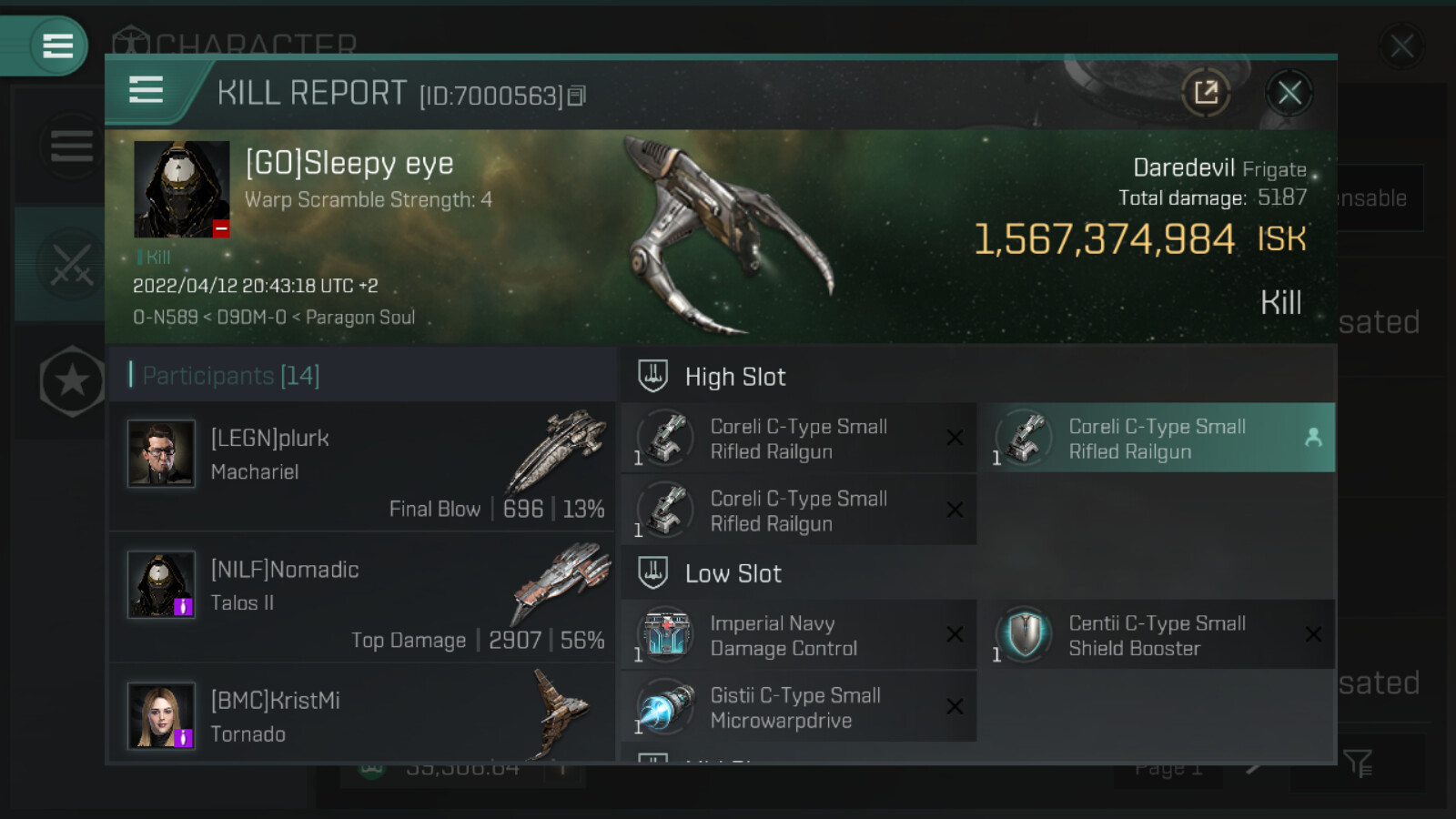Viewport: 1456px width, 819px height.
Task: Open the main green menu button
Action: pyautogui.click(x=56, y=45)
